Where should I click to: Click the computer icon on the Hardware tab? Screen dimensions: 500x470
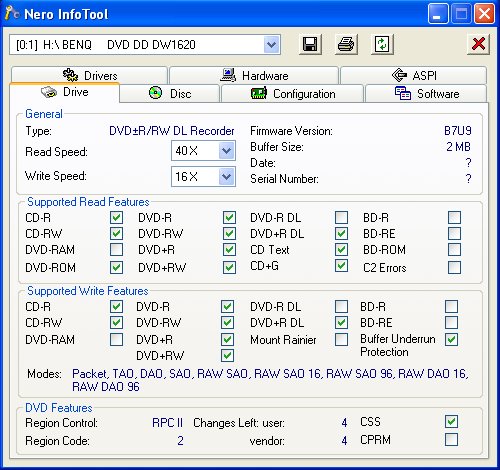point(228,75)
